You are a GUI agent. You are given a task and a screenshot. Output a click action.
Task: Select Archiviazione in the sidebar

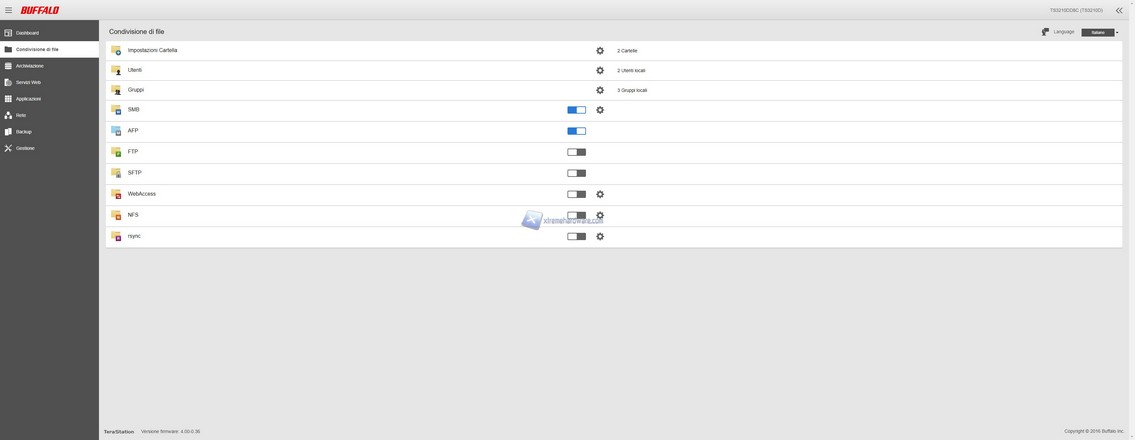tap(29, 66)
